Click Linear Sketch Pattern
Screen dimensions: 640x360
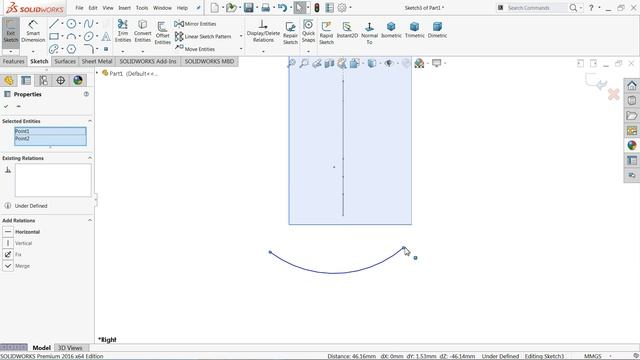point(203,36)
